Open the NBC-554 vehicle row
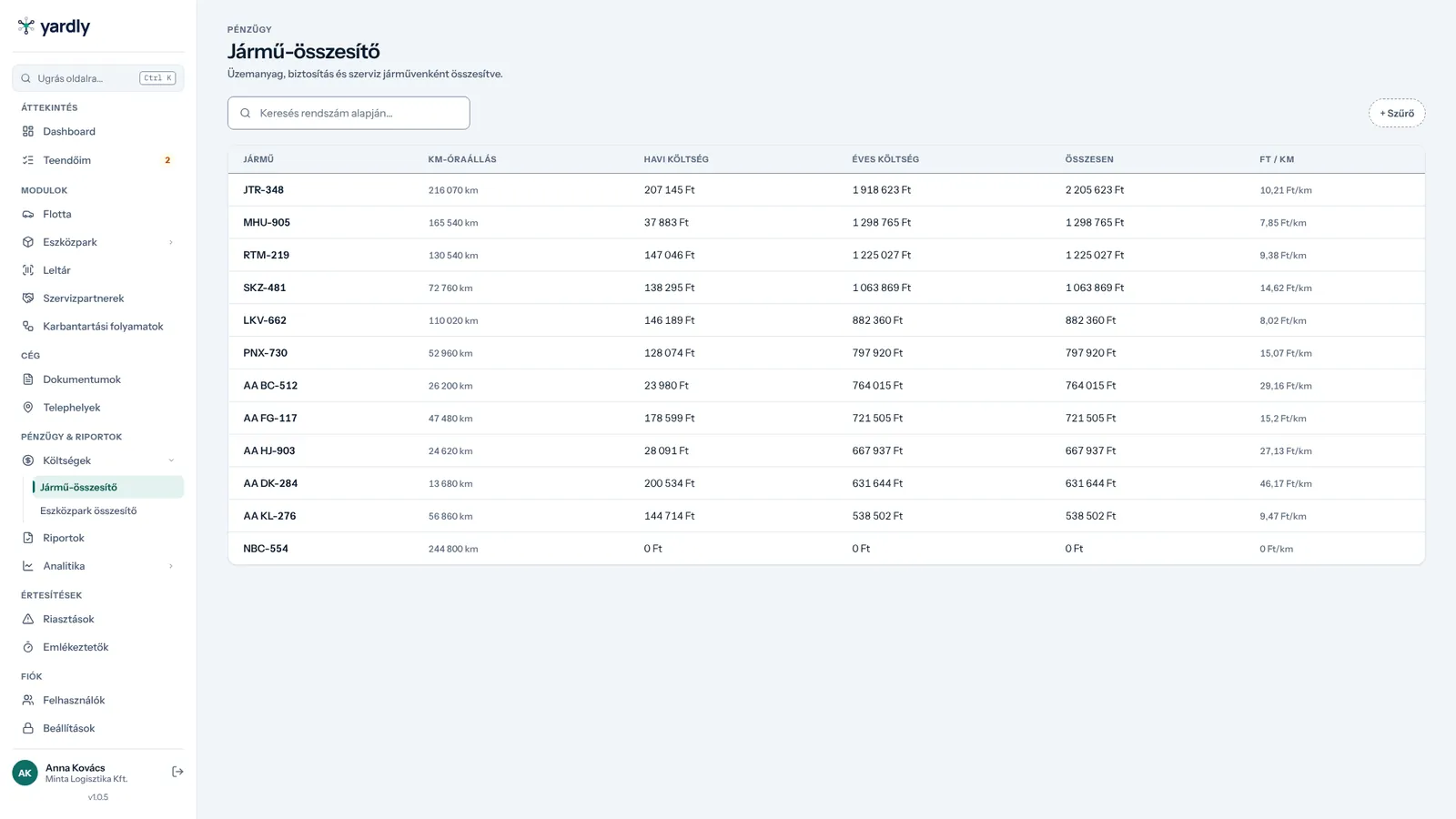1456x819 pixels. tap(826, 549)
